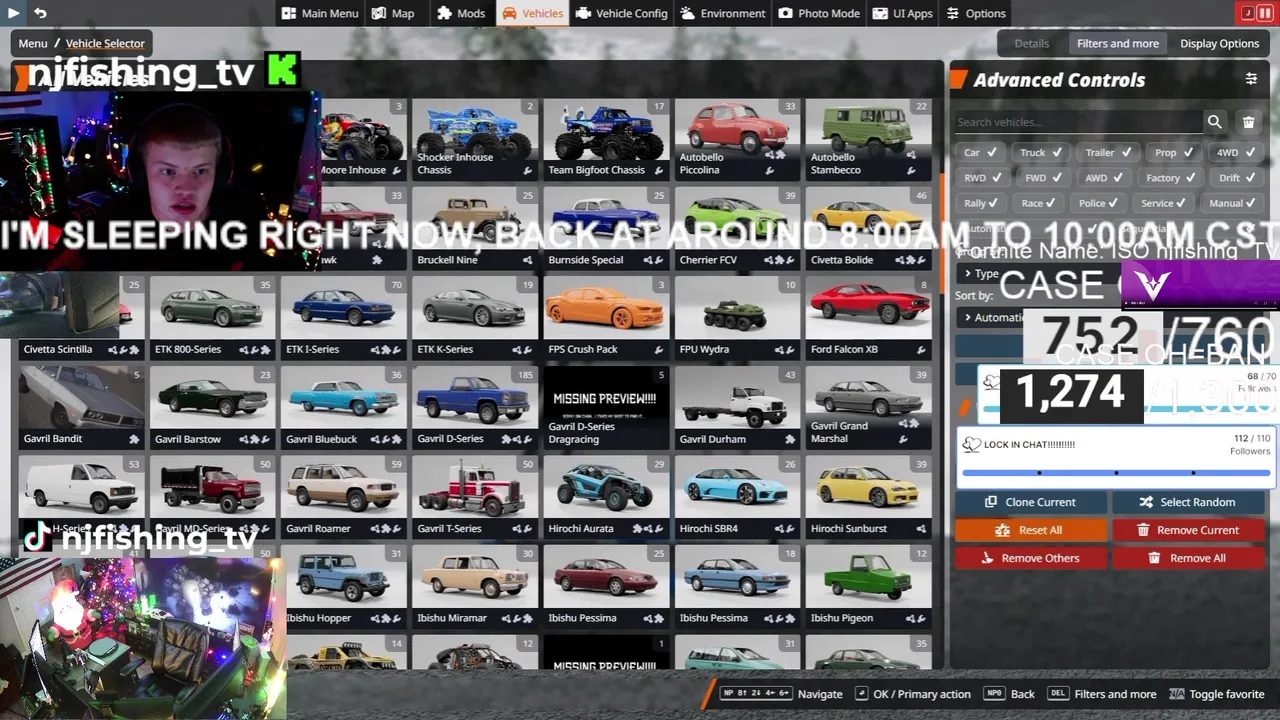Switch to Details tab
The width and height of the screenshot is (1280, 720).
[x=1031, y=43]
